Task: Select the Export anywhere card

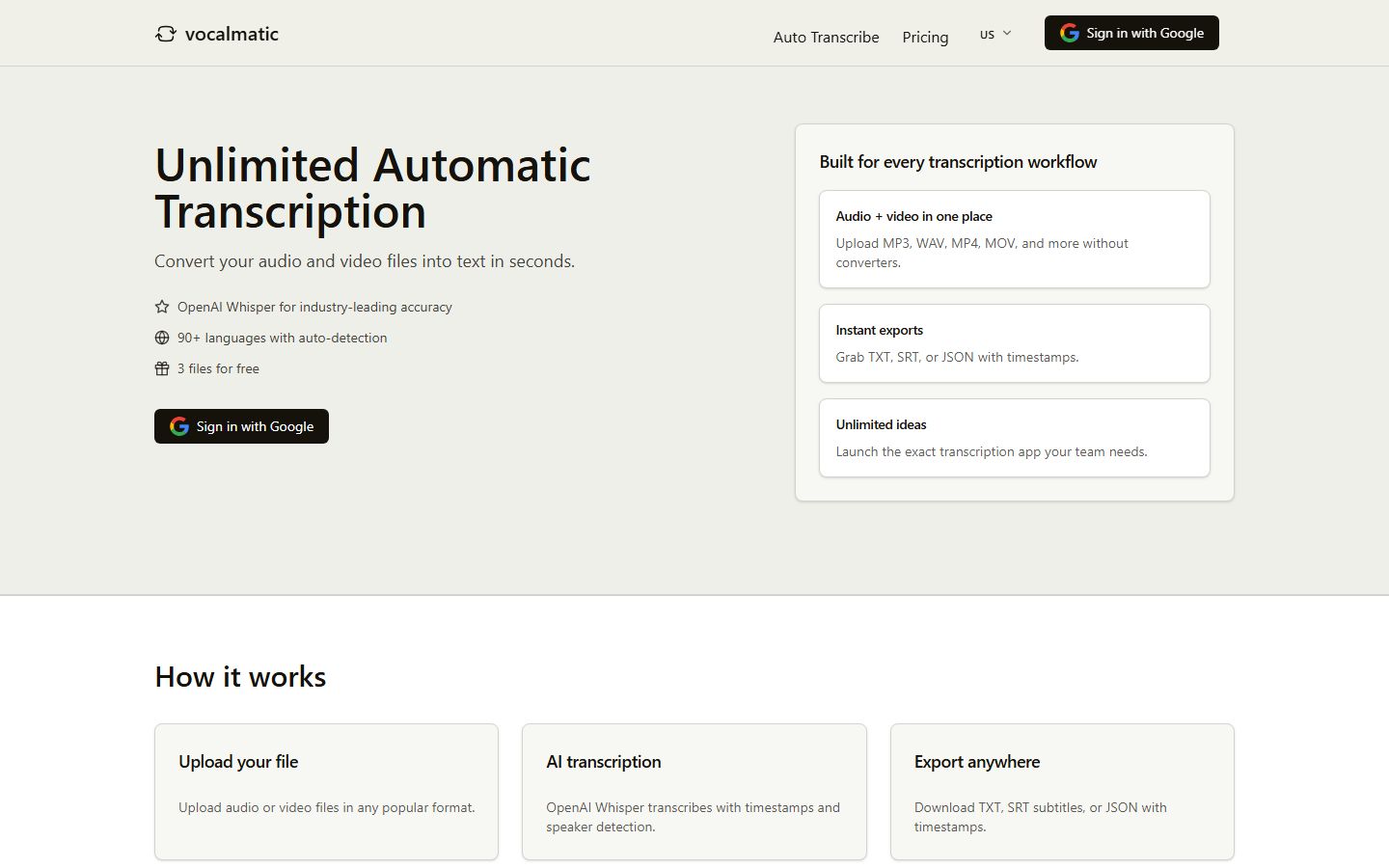Action: (1062, 792)
